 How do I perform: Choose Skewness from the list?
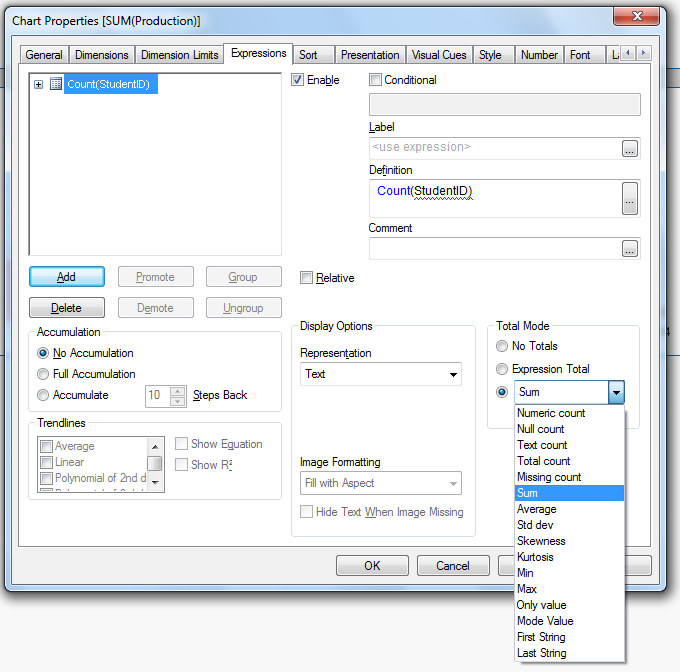tap(569, 542)
